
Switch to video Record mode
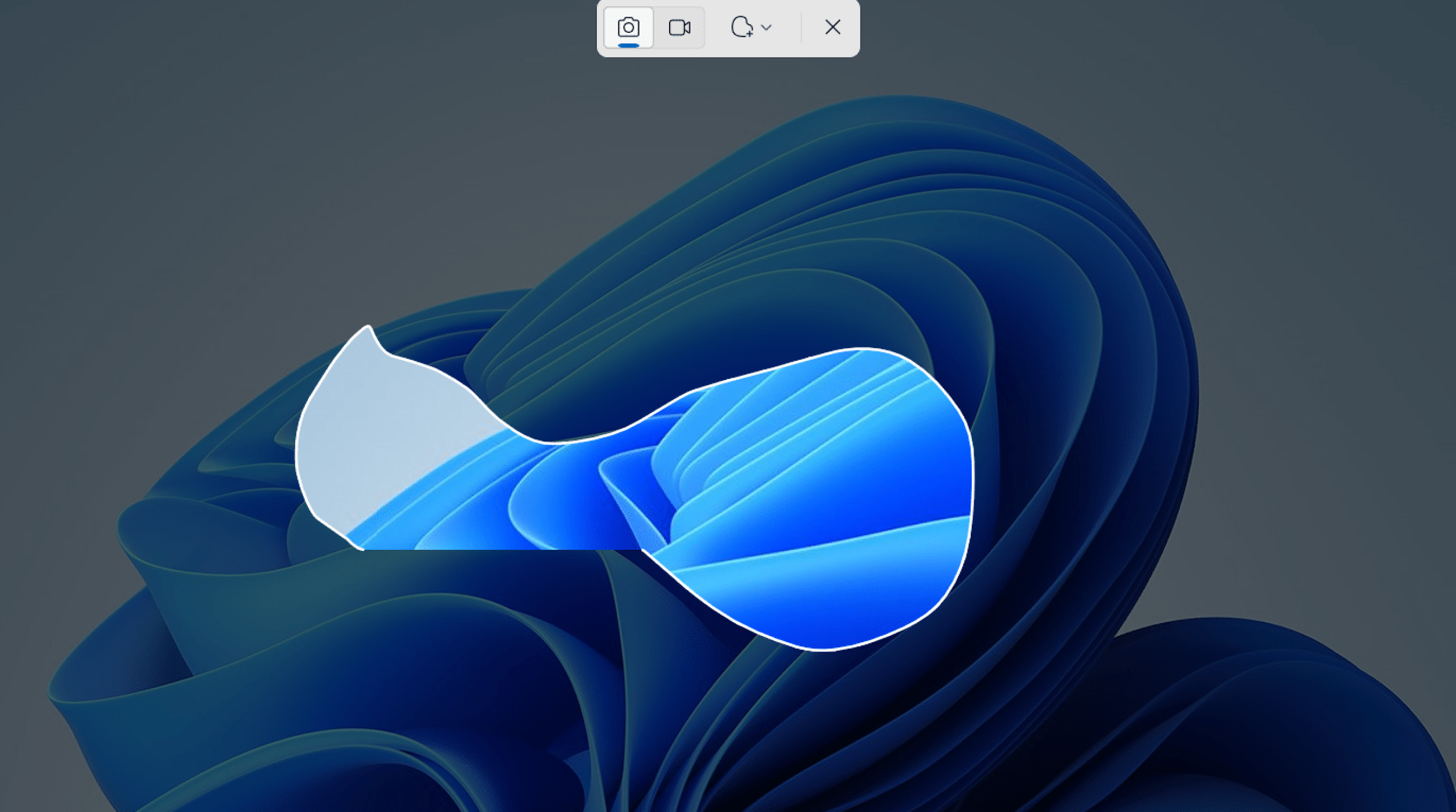point(679,27)
